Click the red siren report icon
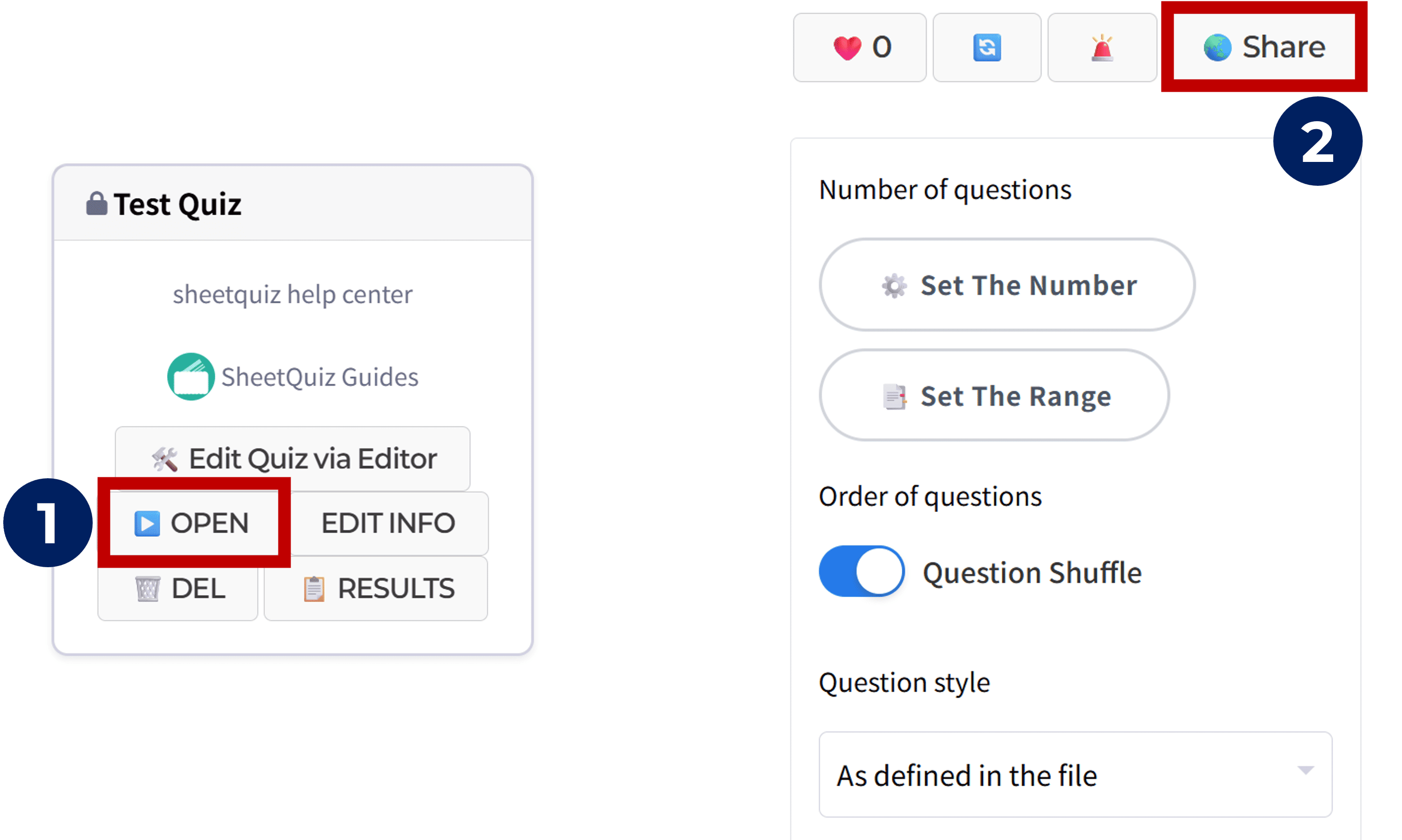This screenshot has height=840, width=1402. [1102, 48]
